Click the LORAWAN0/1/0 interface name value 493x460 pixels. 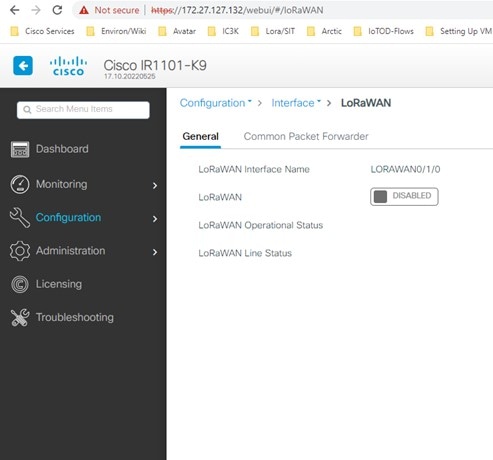(405, 169)
